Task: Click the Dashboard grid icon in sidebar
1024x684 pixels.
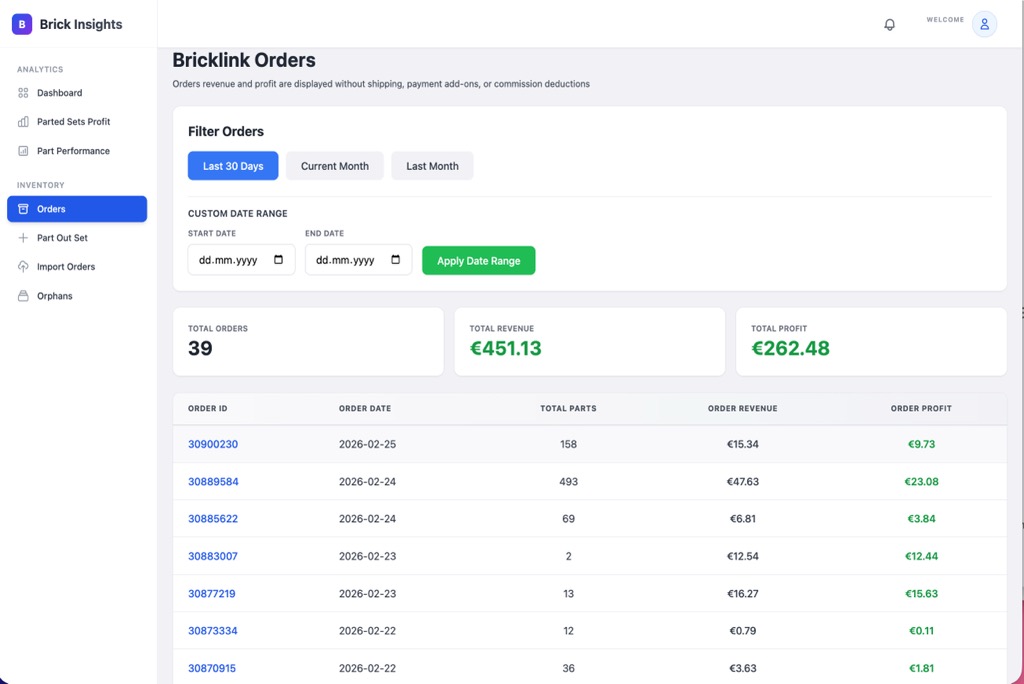Action: tap(23, 93)
